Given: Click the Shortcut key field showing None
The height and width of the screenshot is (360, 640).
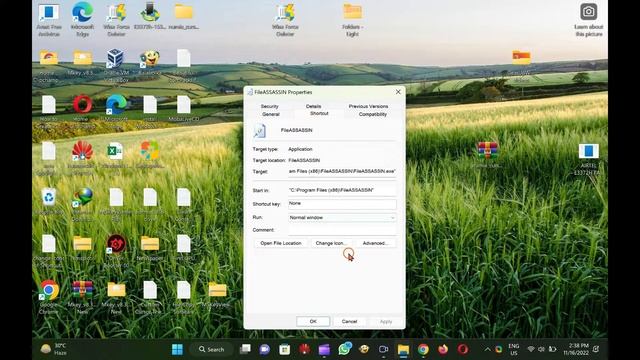Looking at the screenshot, I should click(x=342, y=204).
